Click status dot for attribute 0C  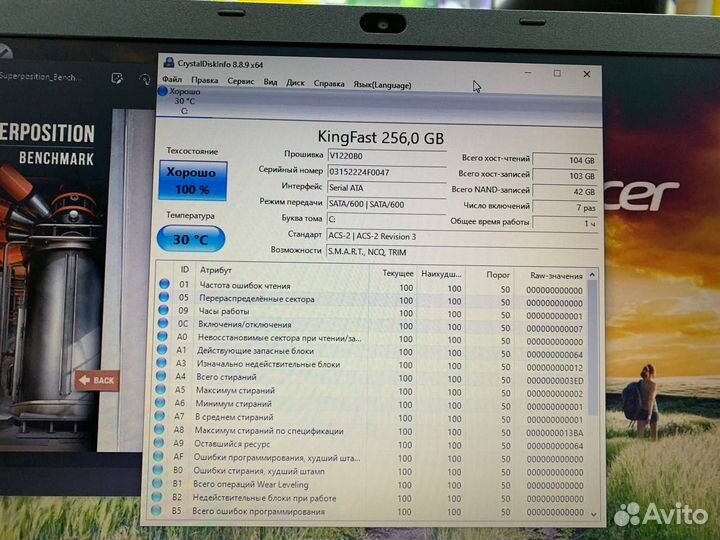(163, 323)
